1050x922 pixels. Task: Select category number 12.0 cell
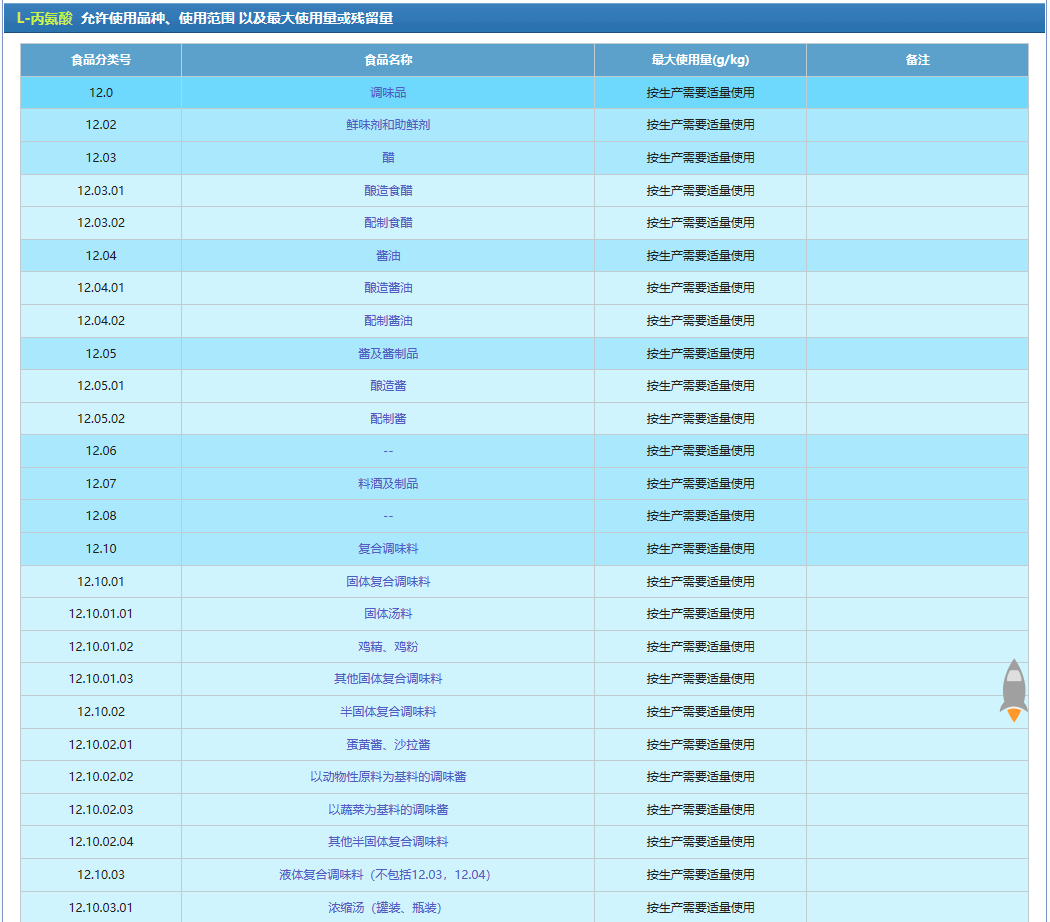tap(100, 92)
